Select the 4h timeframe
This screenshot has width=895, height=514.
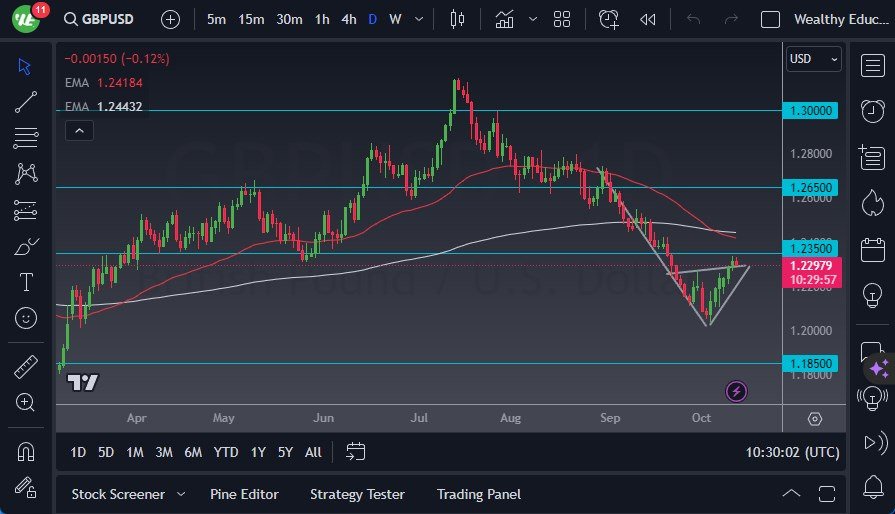[x=348, y=19]
